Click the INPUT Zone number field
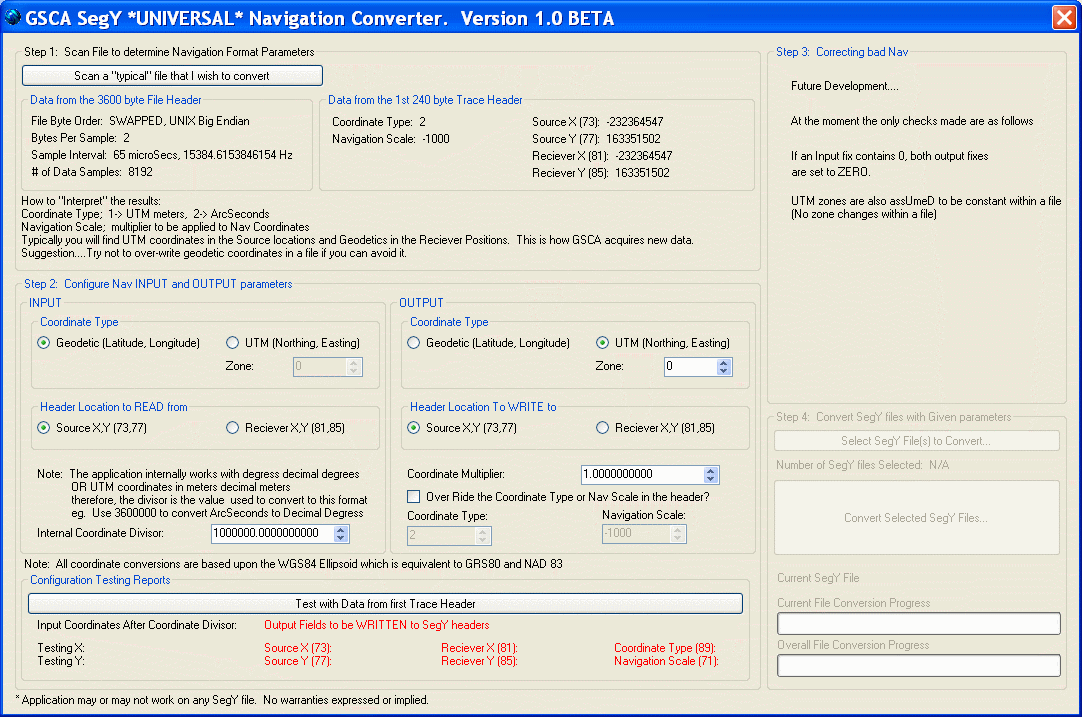 coord(321,366)
